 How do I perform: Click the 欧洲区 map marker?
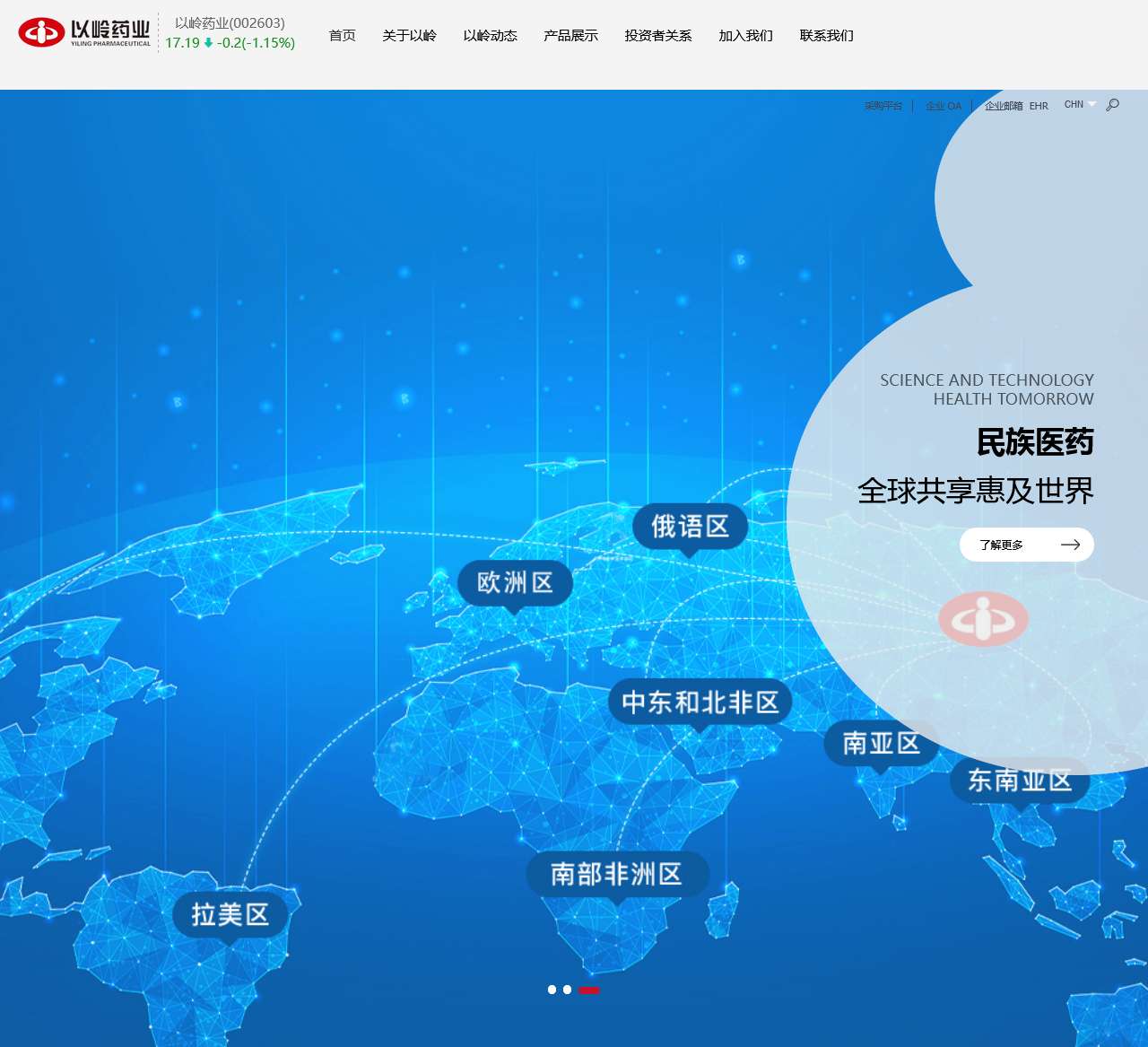pyautogui.click(x=515, y=583)
